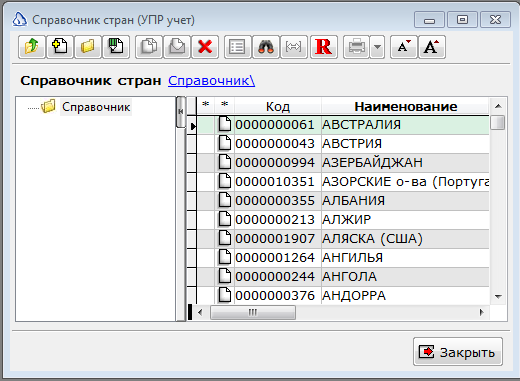Click the printer icon

(x=356, y=47)
